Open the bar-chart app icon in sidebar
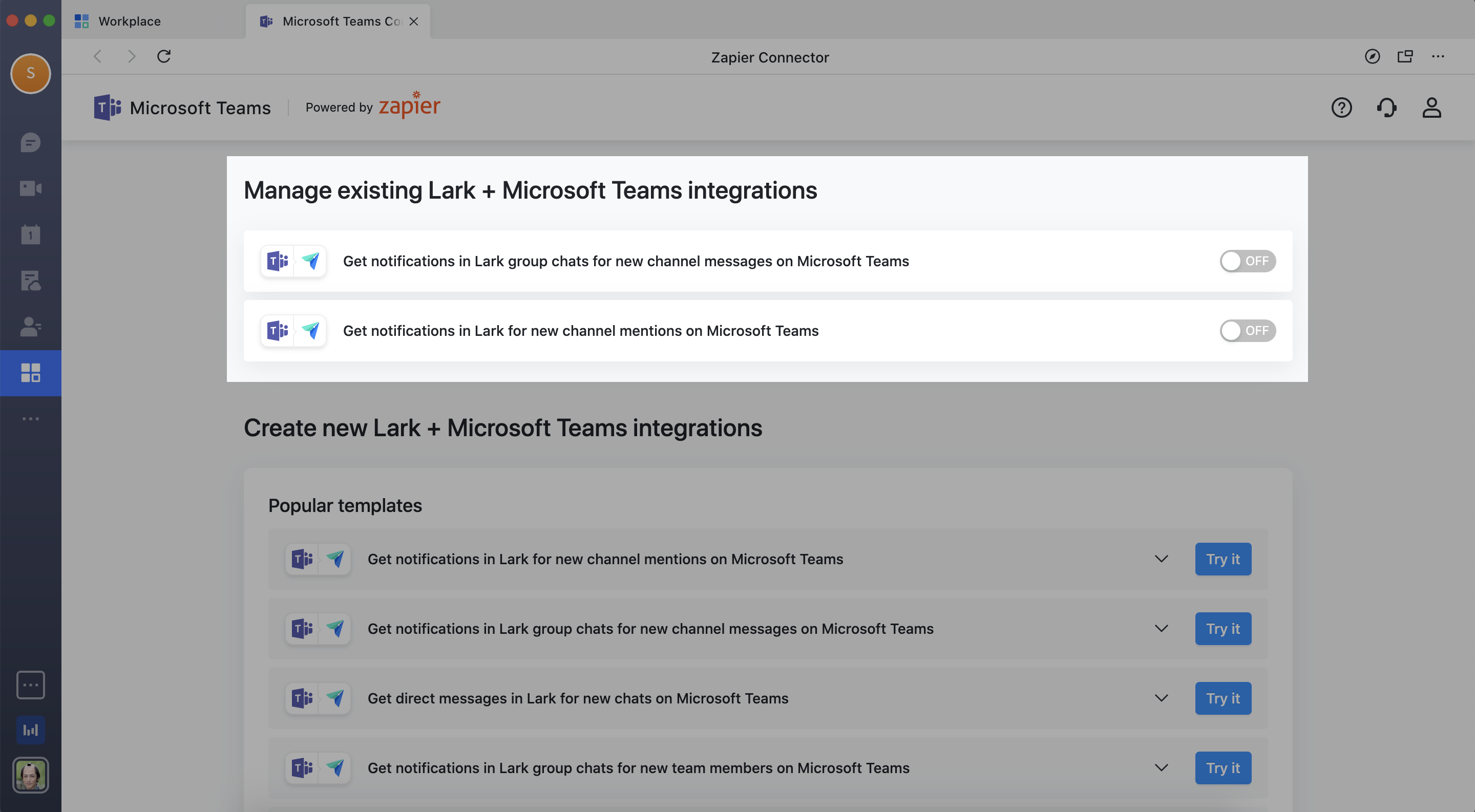This screenshot has height=812, width=1475. [30, 730]
